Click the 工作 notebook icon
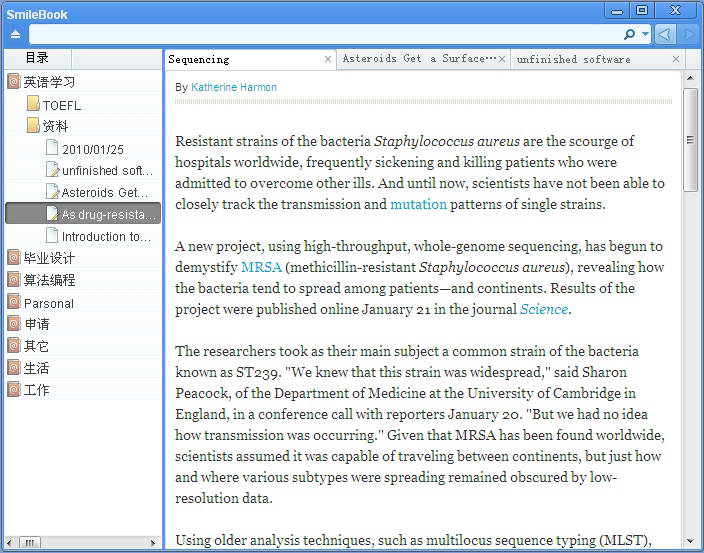 14,389
